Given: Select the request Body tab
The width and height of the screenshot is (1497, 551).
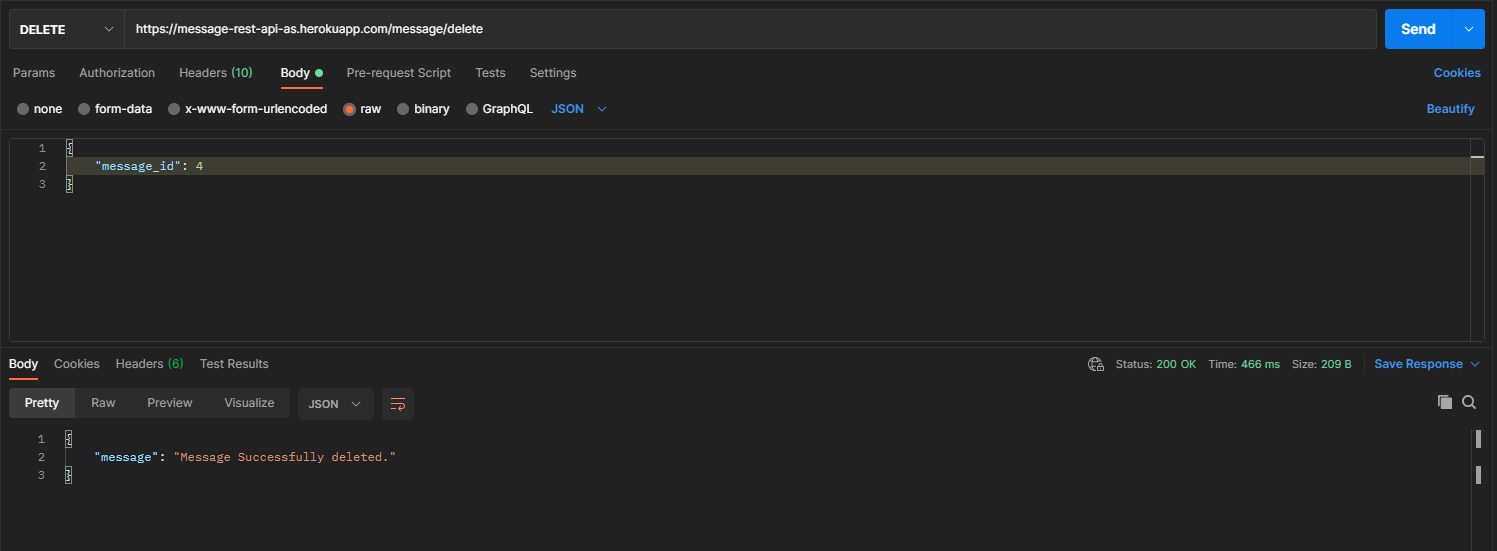Looking at the screenshot, I should coord(301,73).
